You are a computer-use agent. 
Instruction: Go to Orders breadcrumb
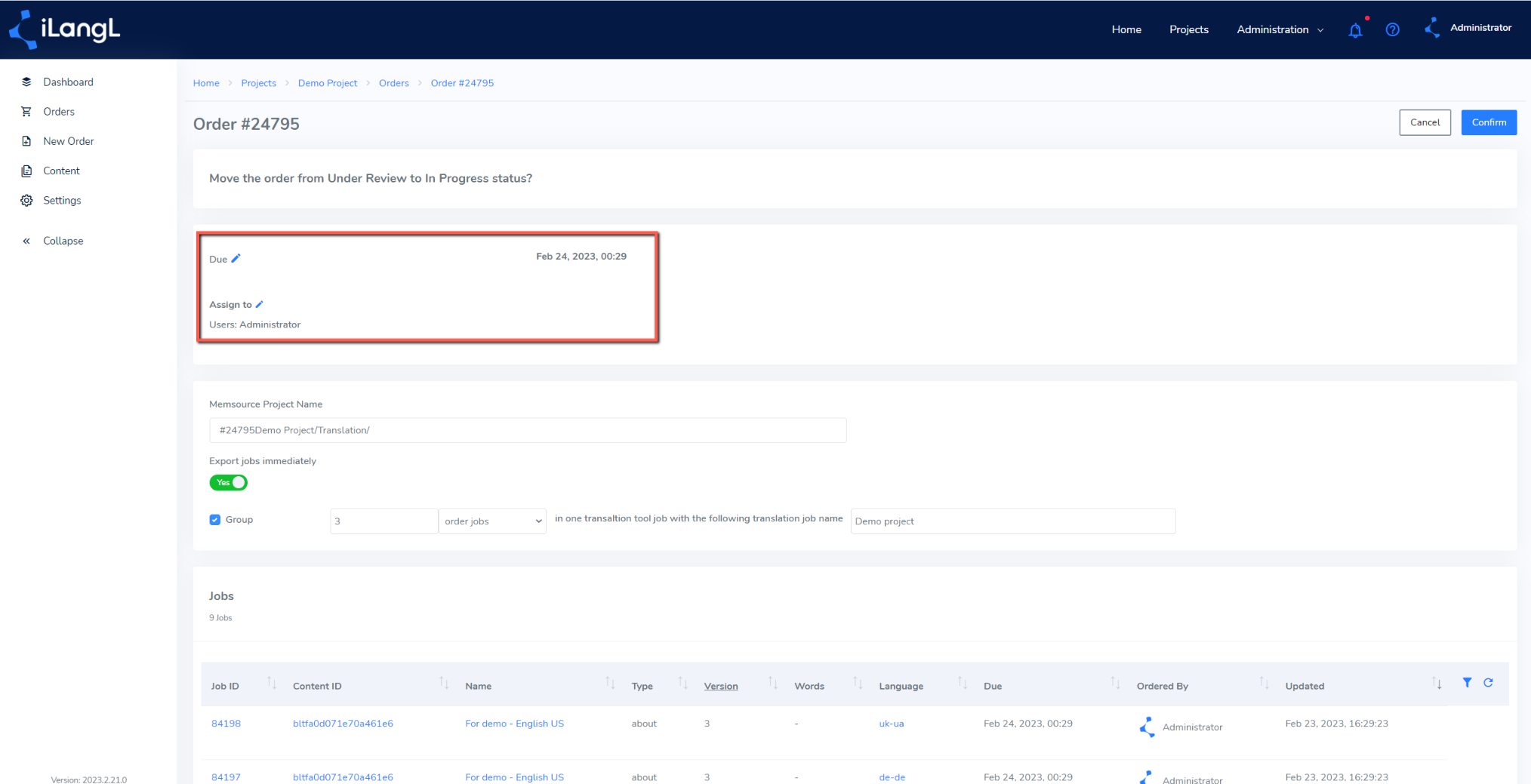(394, 83)
